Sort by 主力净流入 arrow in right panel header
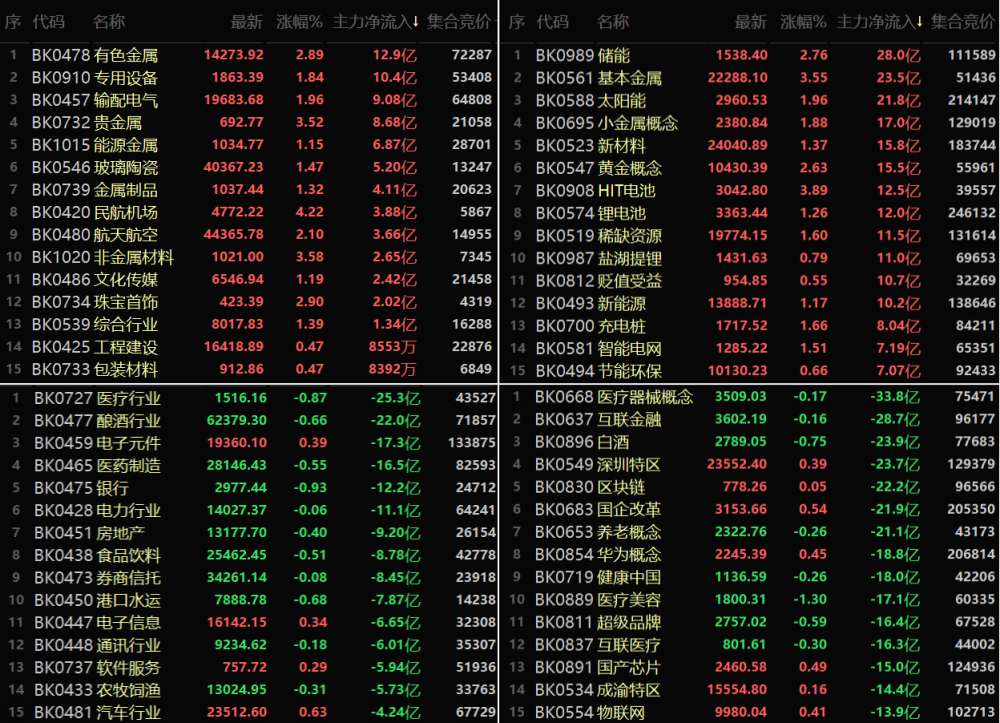 pos(920,22)
